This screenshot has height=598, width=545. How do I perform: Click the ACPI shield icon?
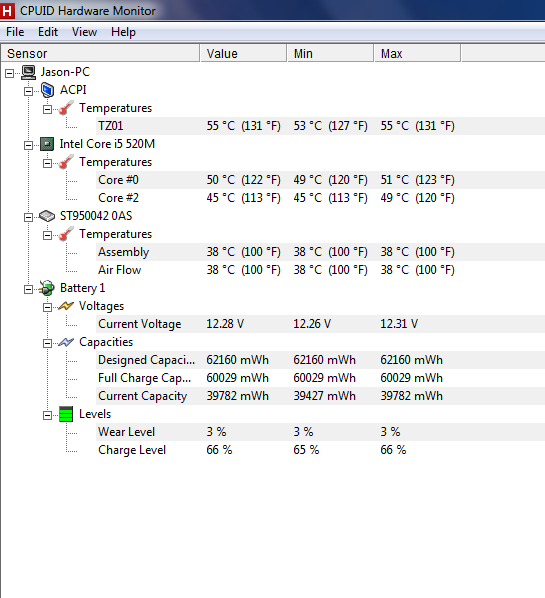[x=48, y=90]
